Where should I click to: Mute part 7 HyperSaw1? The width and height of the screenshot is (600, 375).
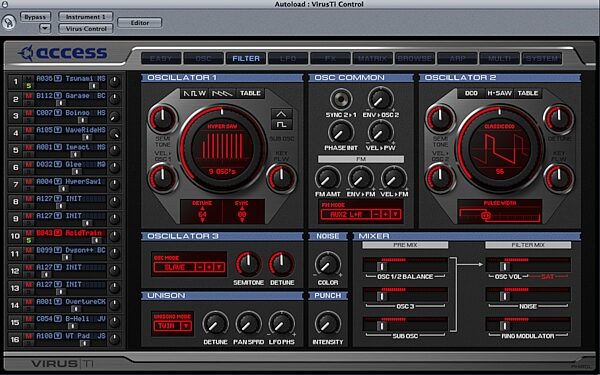(28, 181)
